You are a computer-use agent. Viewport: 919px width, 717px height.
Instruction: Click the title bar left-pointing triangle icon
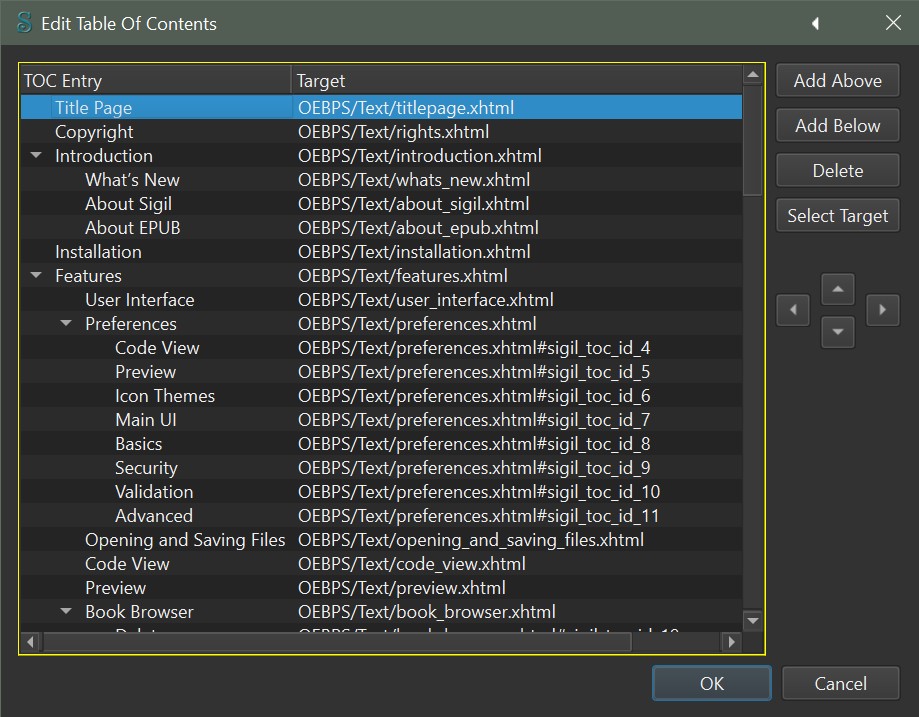pyautogui.click(x=816, y=23)
